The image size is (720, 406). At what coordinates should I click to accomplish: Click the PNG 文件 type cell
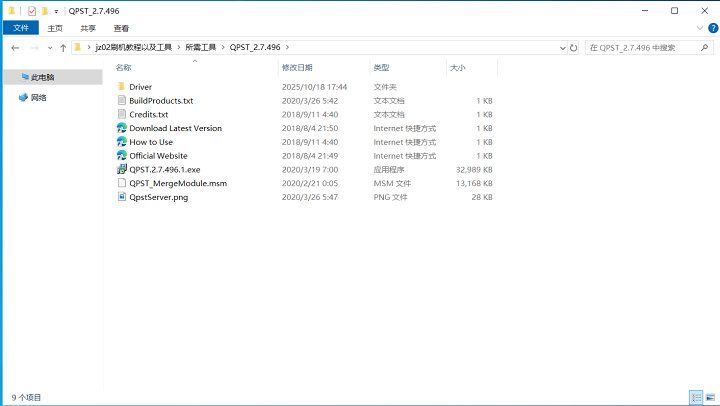(x=390, y=197)
